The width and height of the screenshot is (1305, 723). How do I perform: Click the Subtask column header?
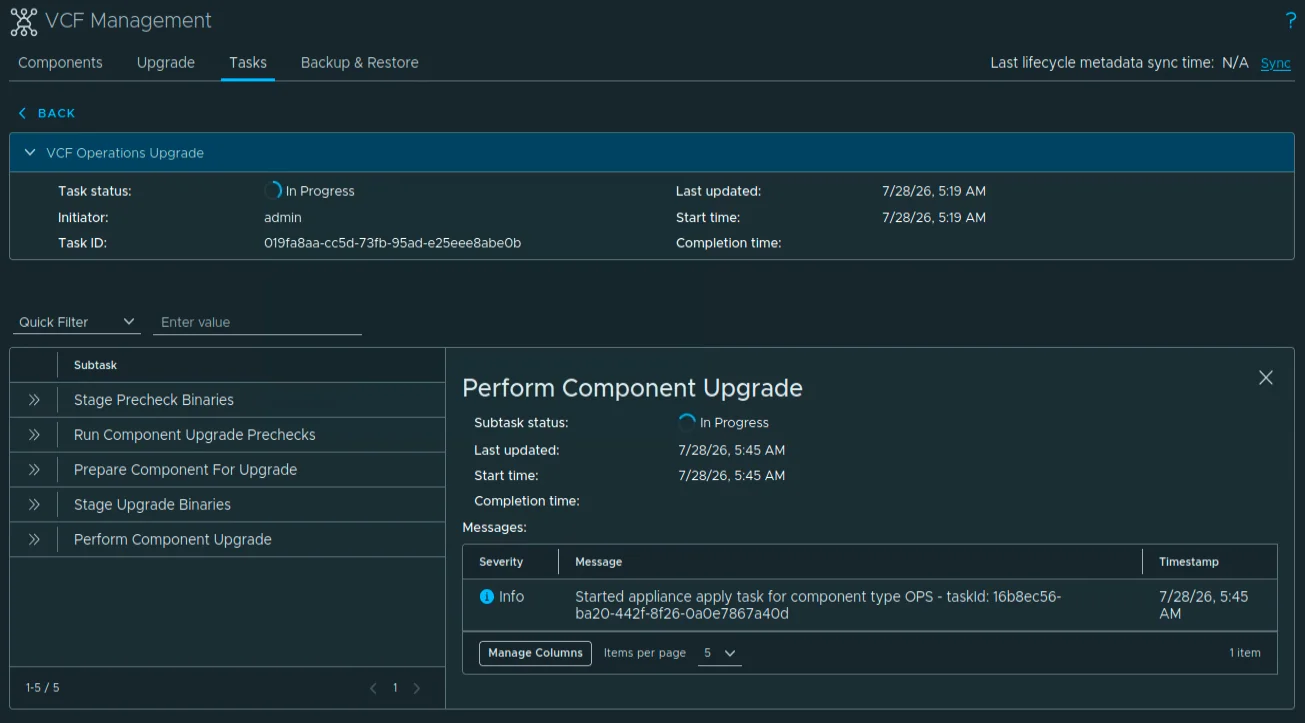[x=96, y=366]
